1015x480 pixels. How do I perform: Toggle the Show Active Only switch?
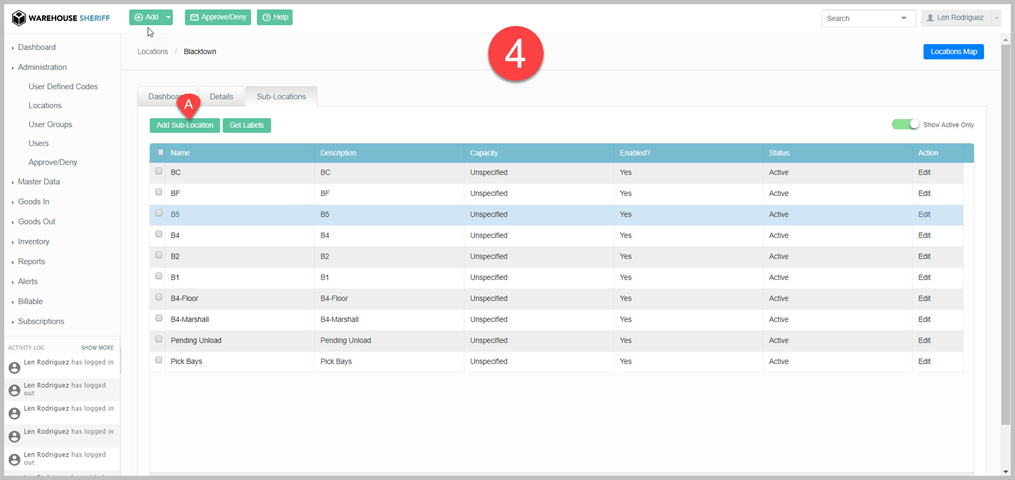905,124
